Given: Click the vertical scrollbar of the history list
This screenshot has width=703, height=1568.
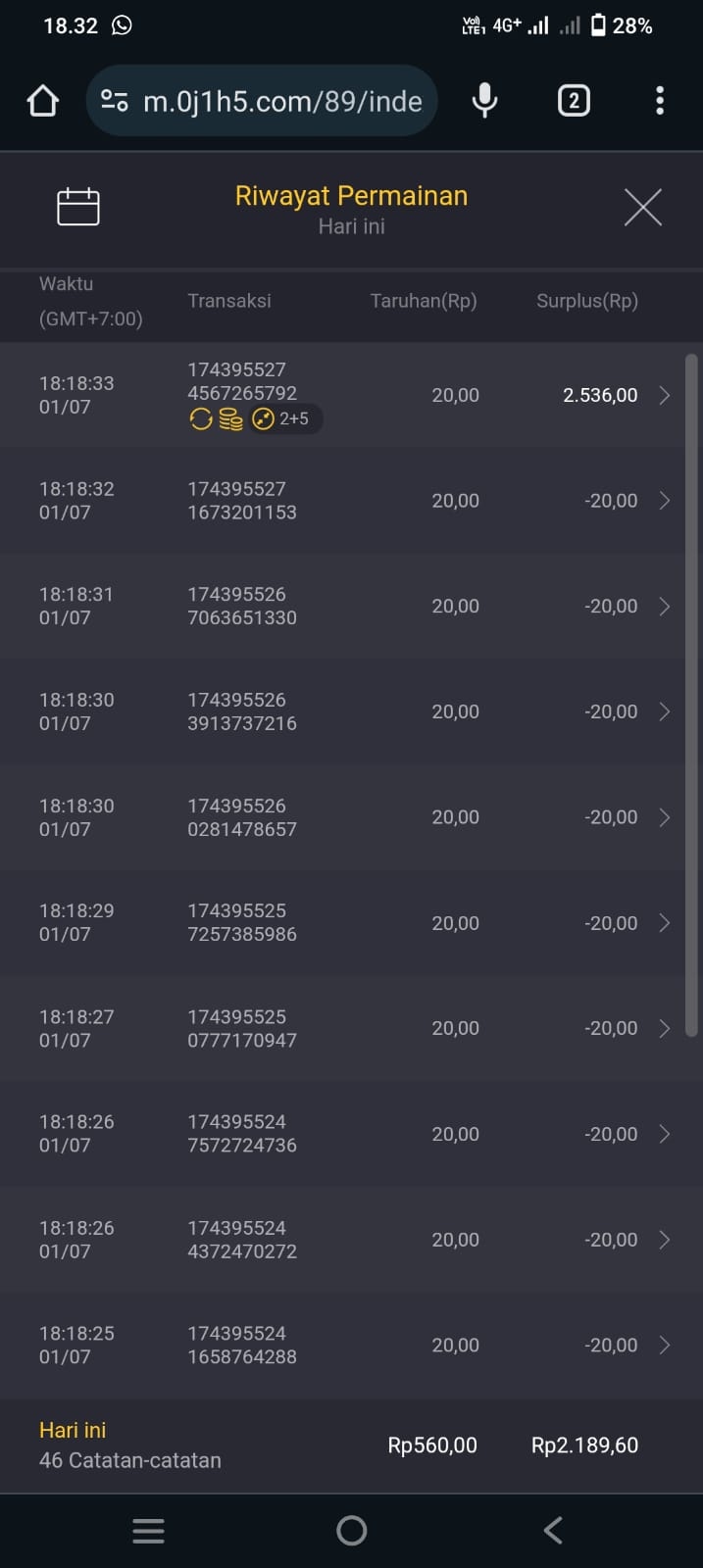Looking at the screenshot, I should tap(691, 694).
